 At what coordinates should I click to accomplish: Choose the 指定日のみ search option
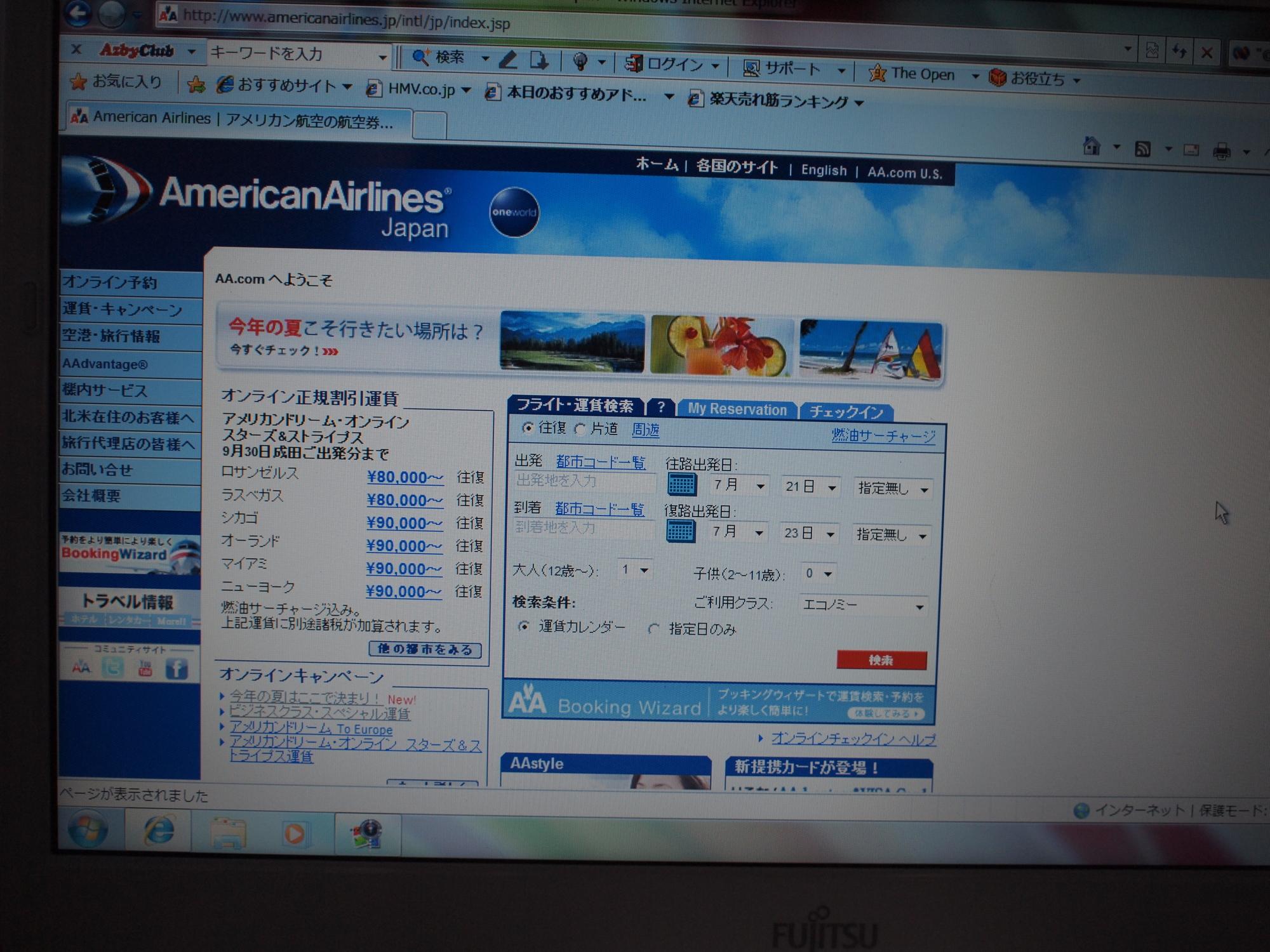click(x=653, y=628)
